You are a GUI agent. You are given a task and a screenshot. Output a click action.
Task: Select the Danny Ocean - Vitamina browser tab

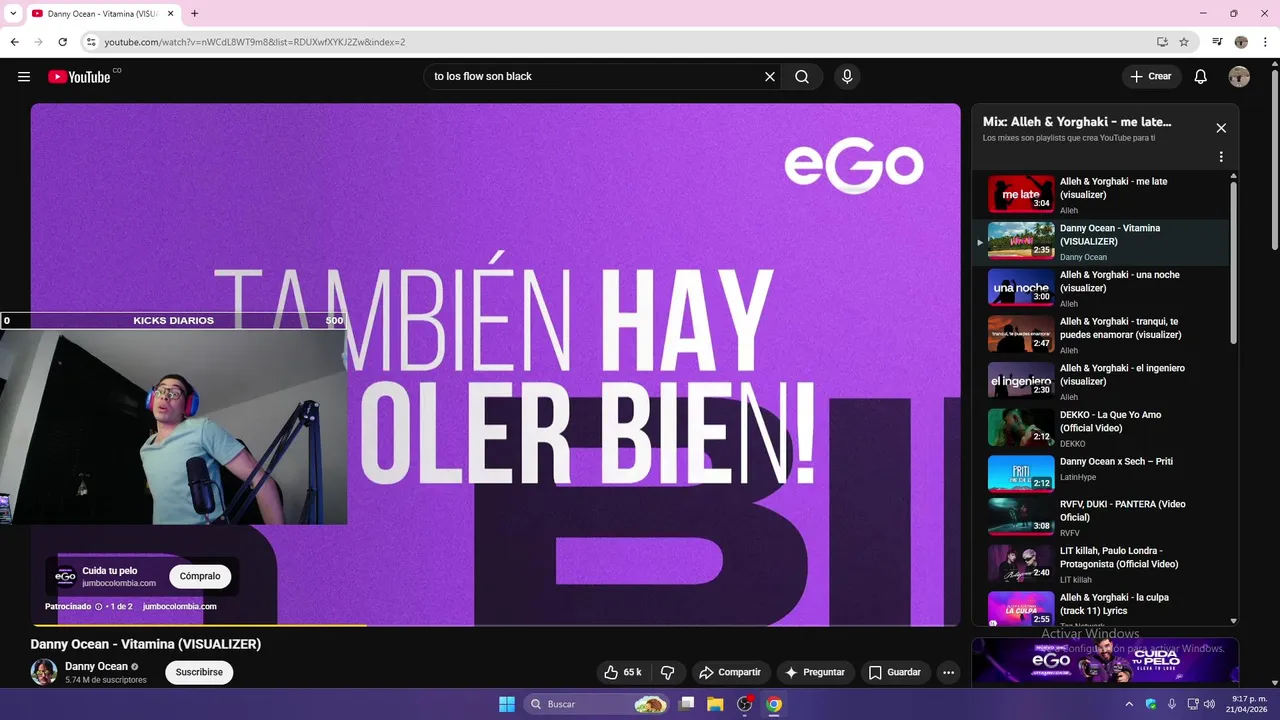tap(102, 14)
